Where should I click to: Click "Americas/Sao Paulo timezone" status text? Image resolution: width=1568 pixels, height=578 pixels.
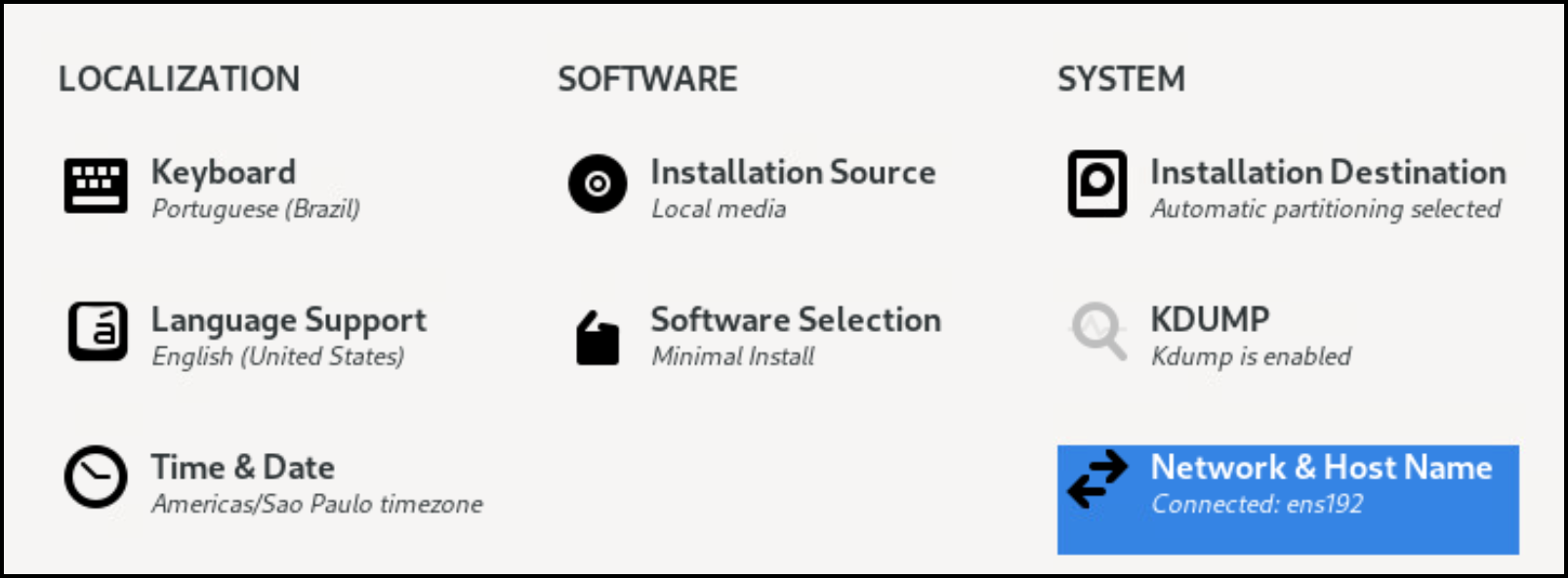[x=317, y=504]
